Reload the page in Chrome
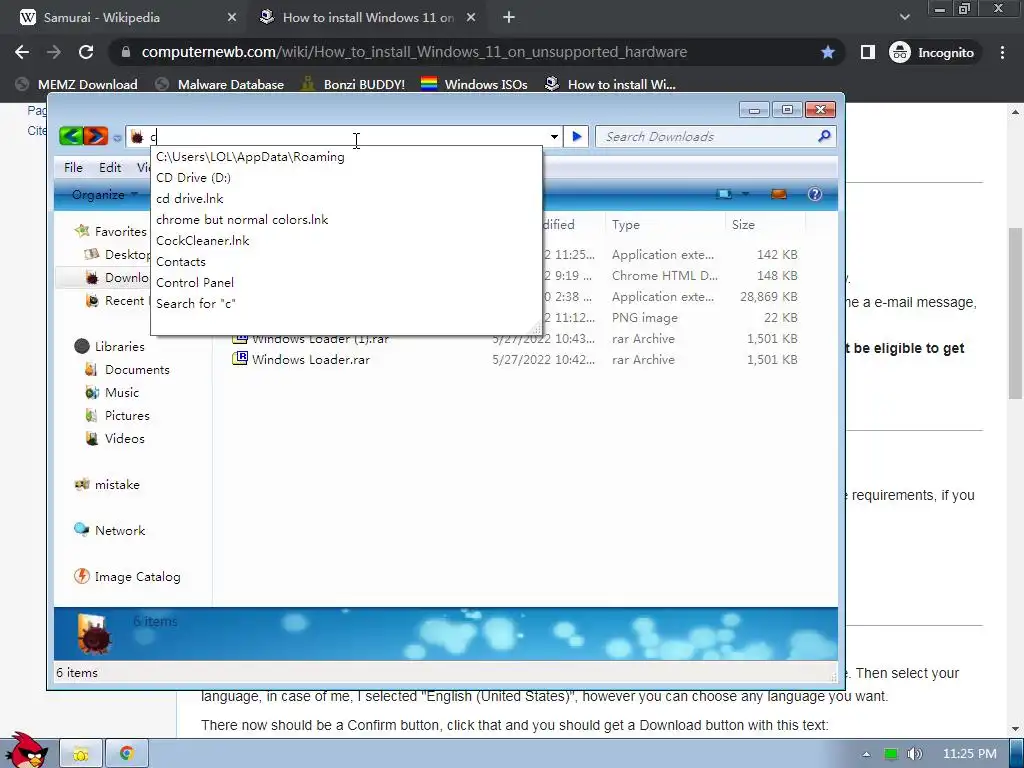The image size is (1024, 768). coord(86,52)
